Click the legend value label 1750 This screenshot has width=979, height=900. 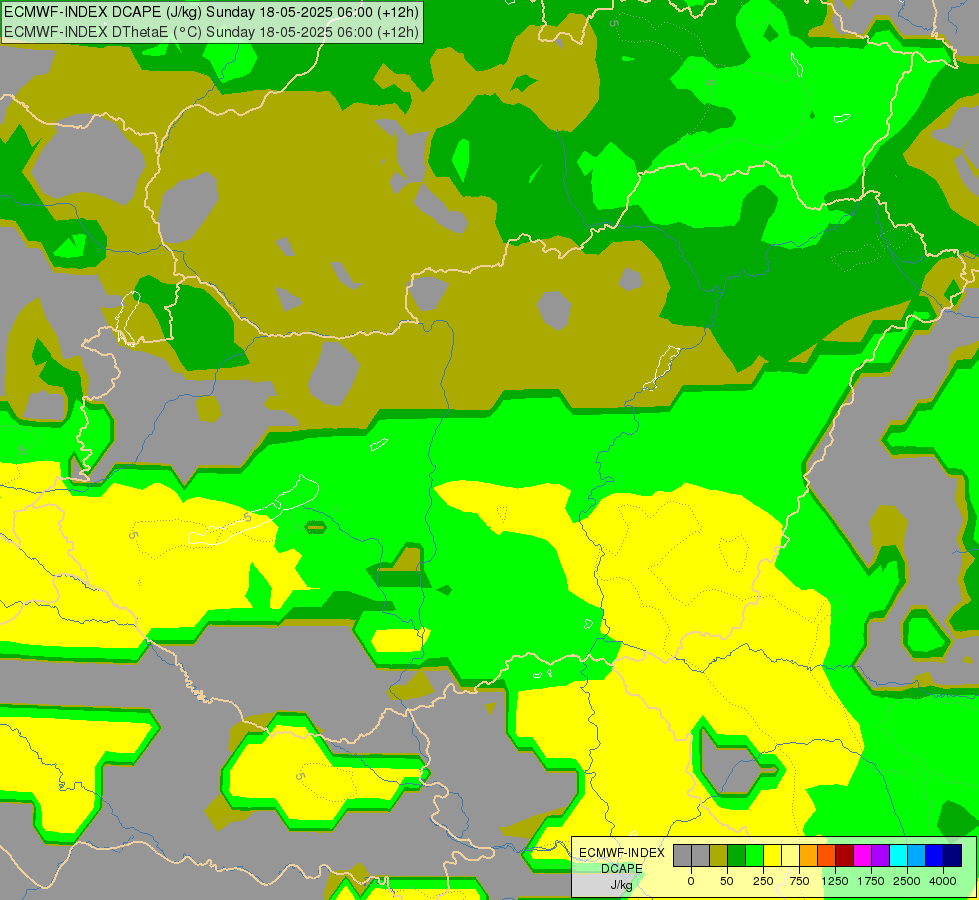point(871,881)
